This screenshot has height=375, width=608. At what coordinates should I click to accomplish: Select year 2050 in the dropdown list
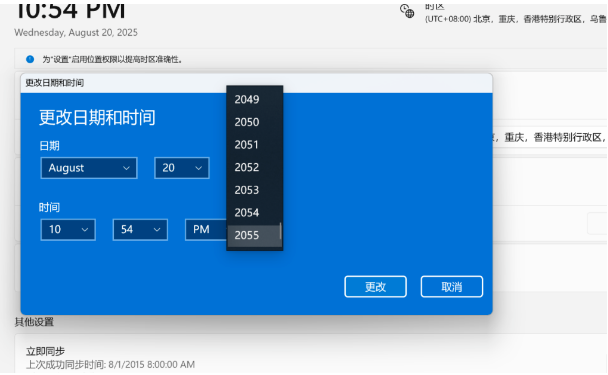tap(254, 122)
